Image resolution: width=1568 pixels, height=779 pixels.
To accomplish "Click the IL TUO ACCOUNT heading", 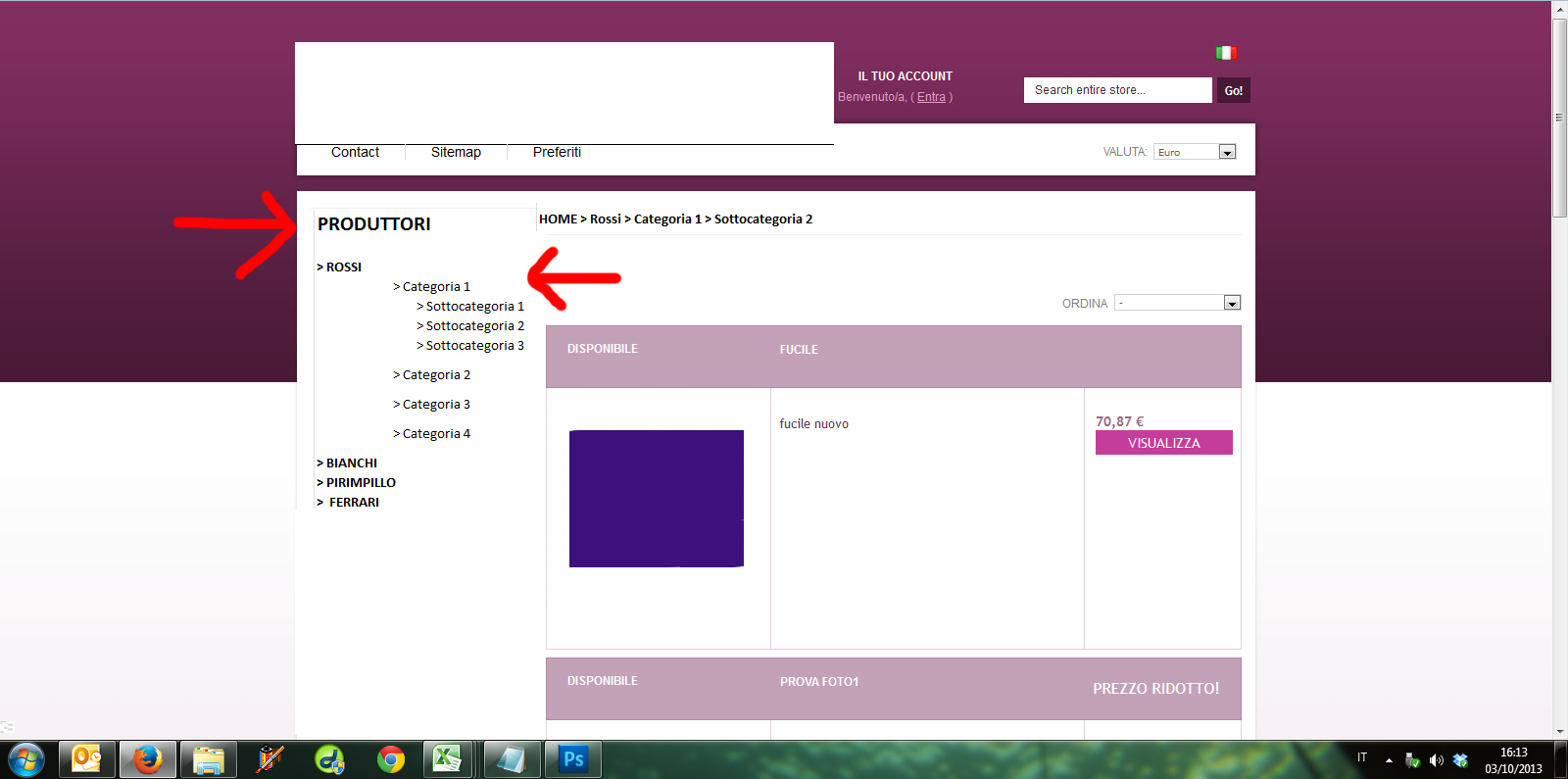I will (906, 75).
